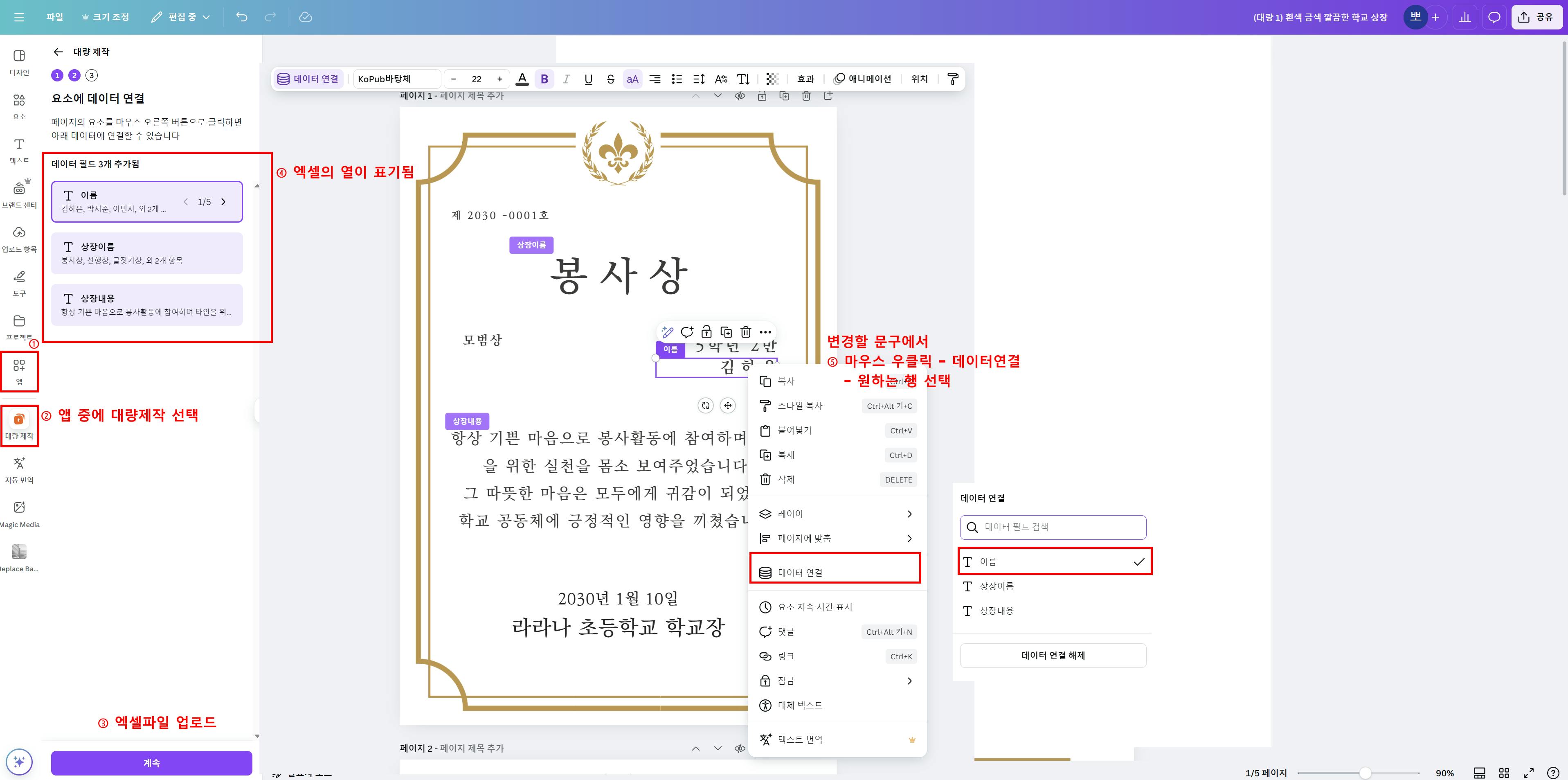Click the text color A icon
The height and width of the screenshot is (780, 1568).
(522, 79)
